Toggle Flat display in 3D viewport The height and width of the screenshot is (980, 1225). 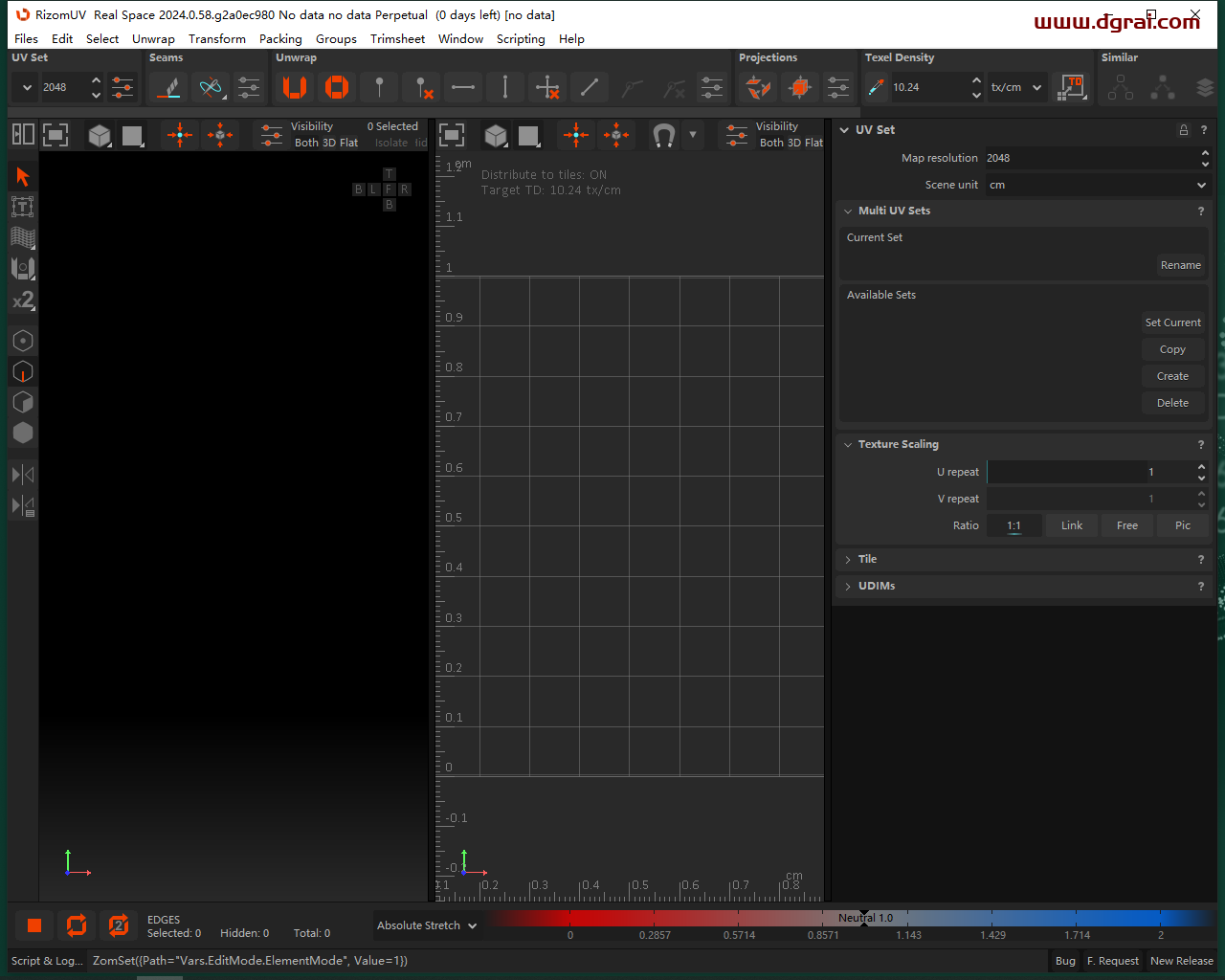point(348,143)
